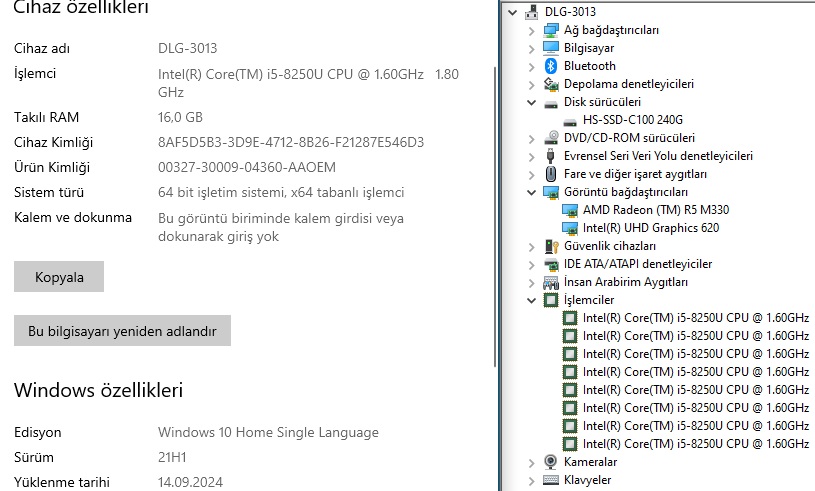This screenshot has height=491, width=815.
Task: Collapse the Görüntü bağdaştırıcıları node
Action: pos(531,192)
